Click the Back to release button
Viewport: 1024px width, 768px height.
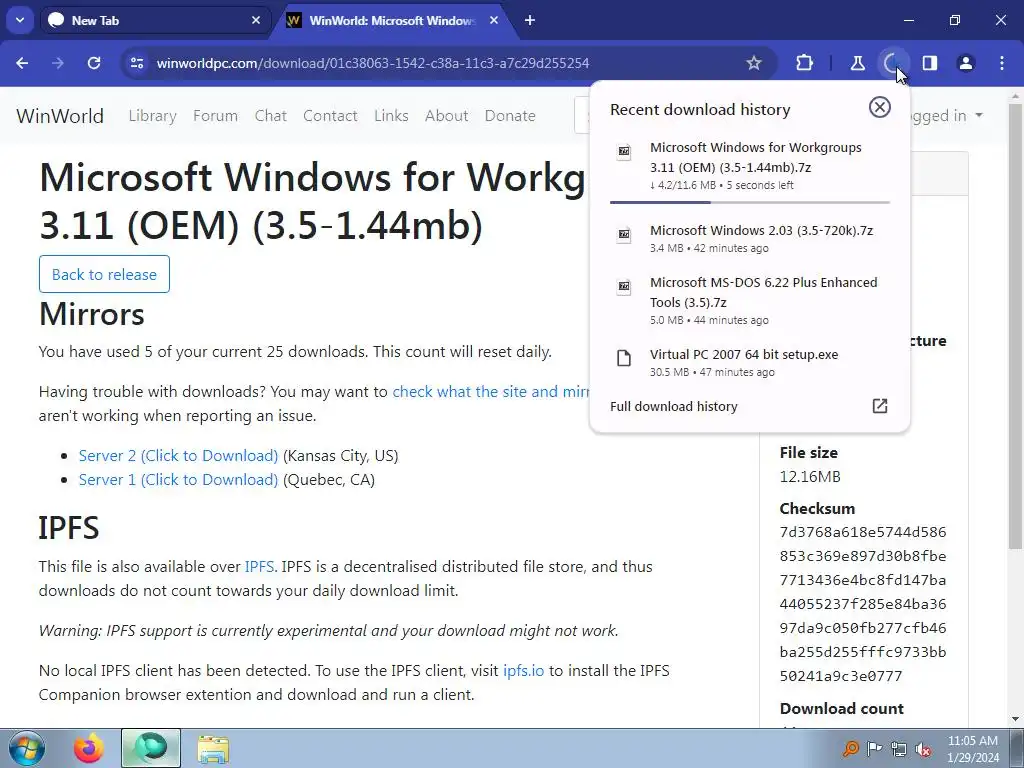click(x=104, y=274)
